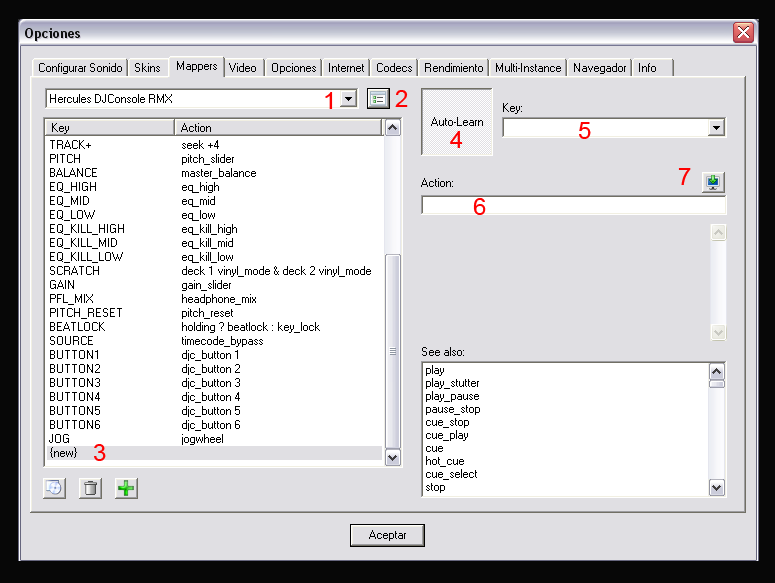Select the BUTTON5 mapping row
Image resolution: width=775 pixels, height=583 pixels.
(214, 411)
